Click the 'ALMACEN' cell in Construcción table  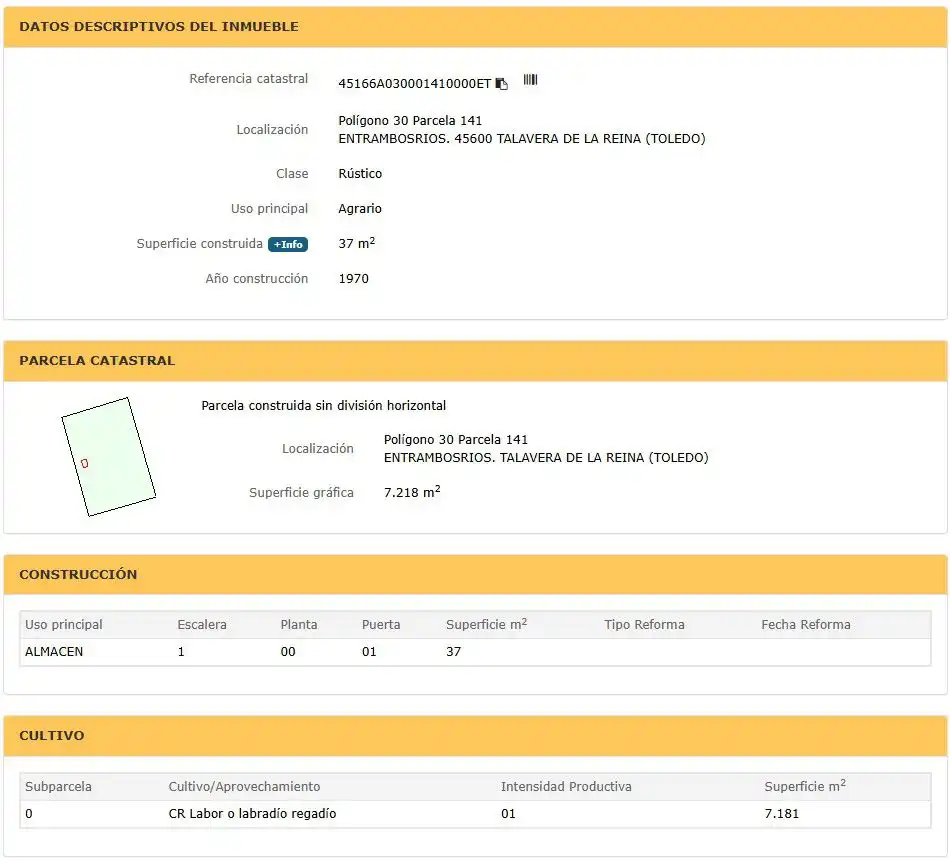(54, 651)
